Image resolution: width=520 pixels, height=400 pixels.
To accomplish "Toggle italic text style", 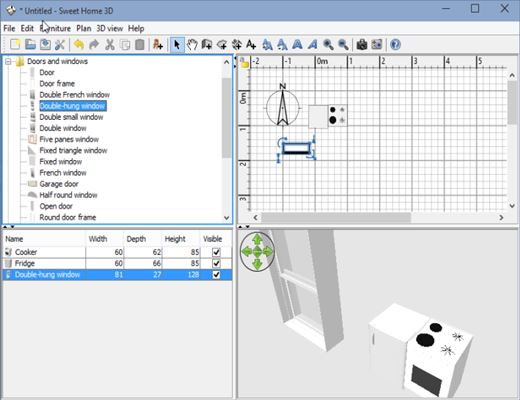I will [x=312, y=44].
